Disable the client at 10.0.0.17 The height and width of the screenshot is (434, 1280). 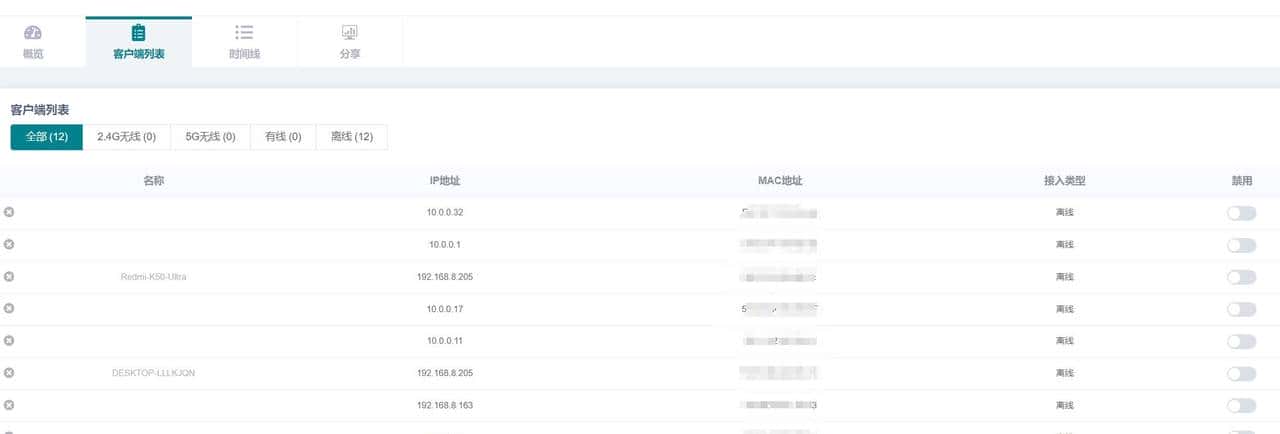[x=1241, y=310]
